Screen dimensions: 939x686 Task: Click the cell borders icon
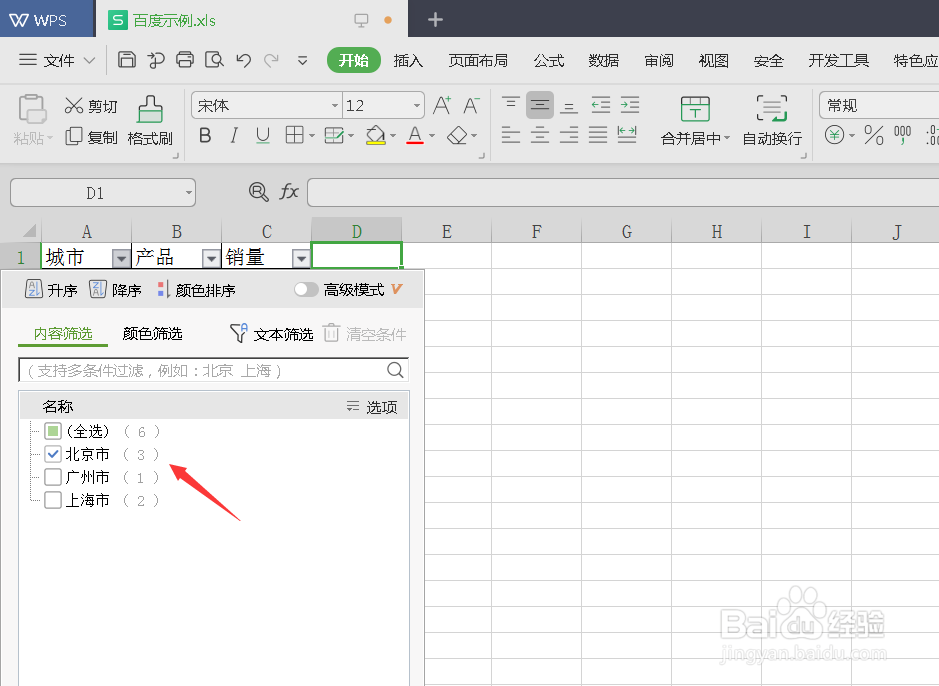point(295,135)
